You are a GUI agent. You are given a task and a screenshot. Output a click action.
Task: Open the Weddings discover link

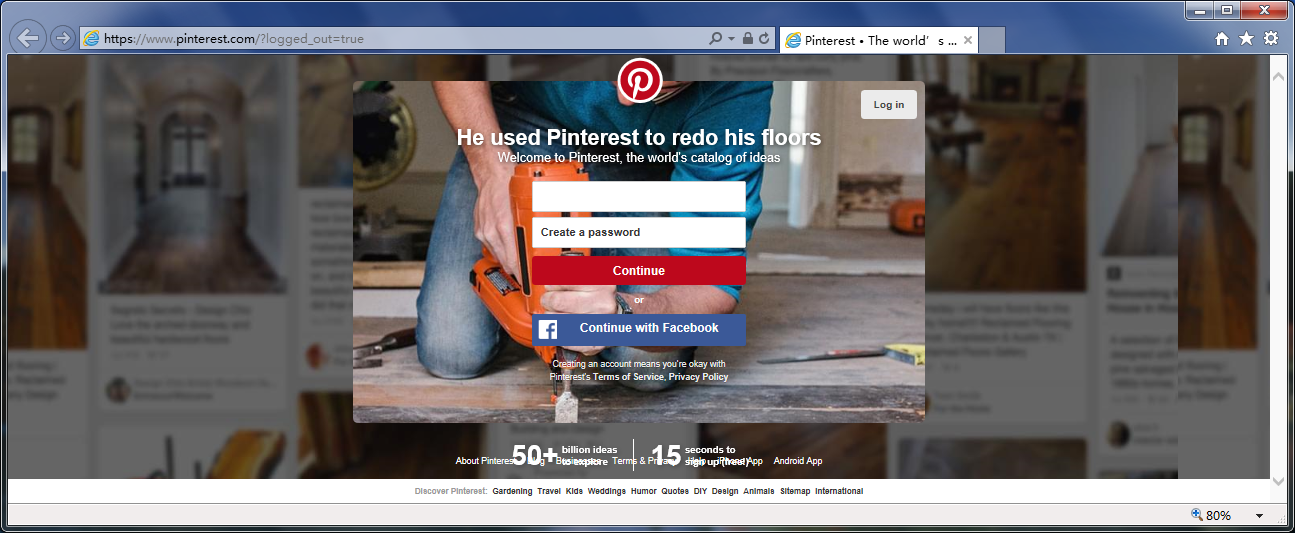pyautogui.click(x=607, y=492)
